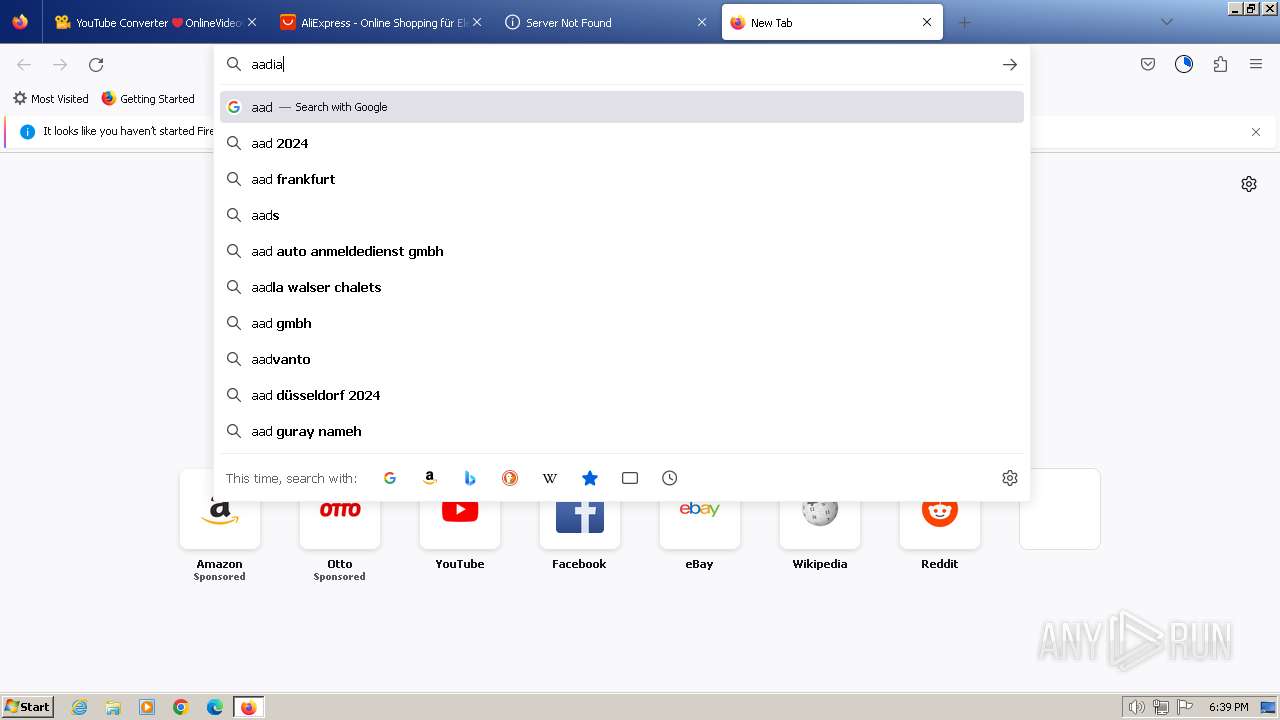
Task: Open the Firefox application menu
Action: 1256,64
